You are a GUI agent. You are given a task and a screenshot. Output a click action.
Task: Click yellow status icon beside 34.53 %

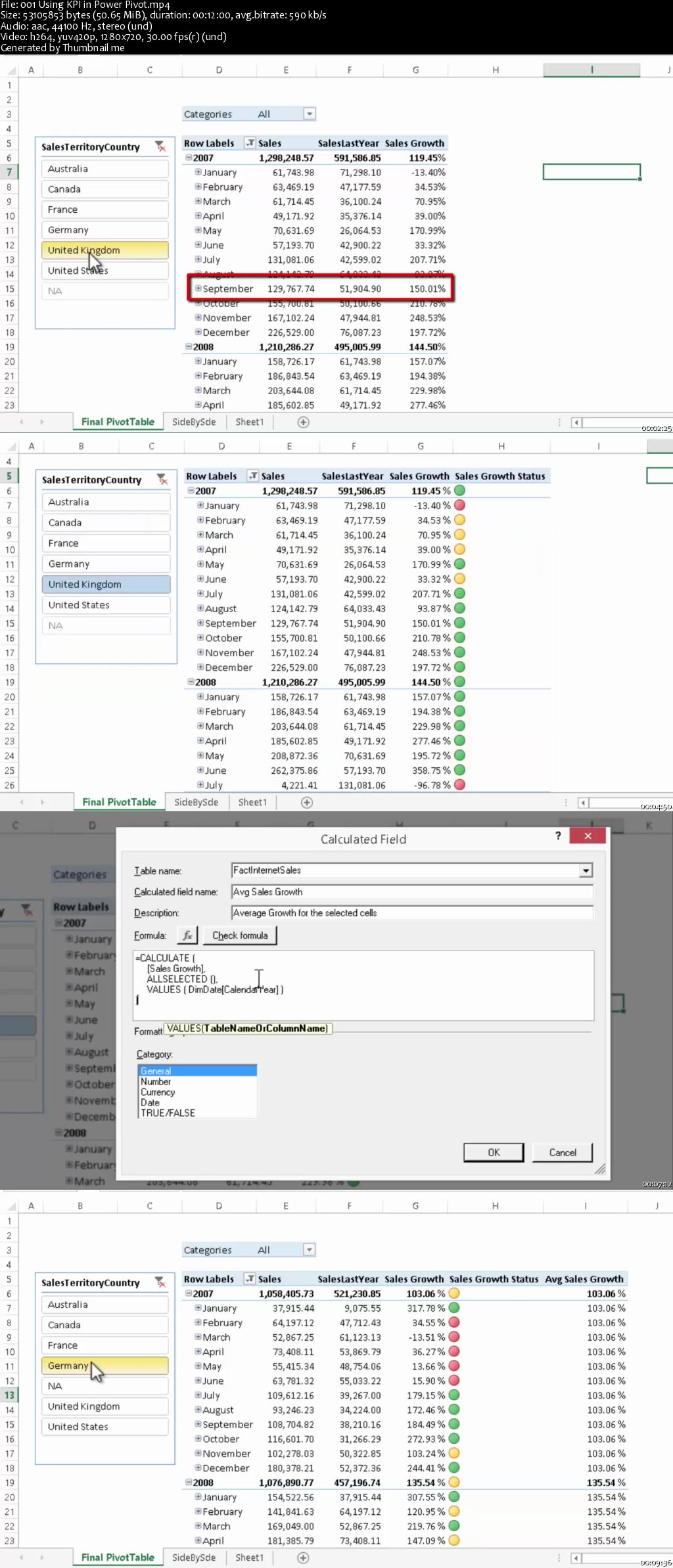click(x=460, y=520)
